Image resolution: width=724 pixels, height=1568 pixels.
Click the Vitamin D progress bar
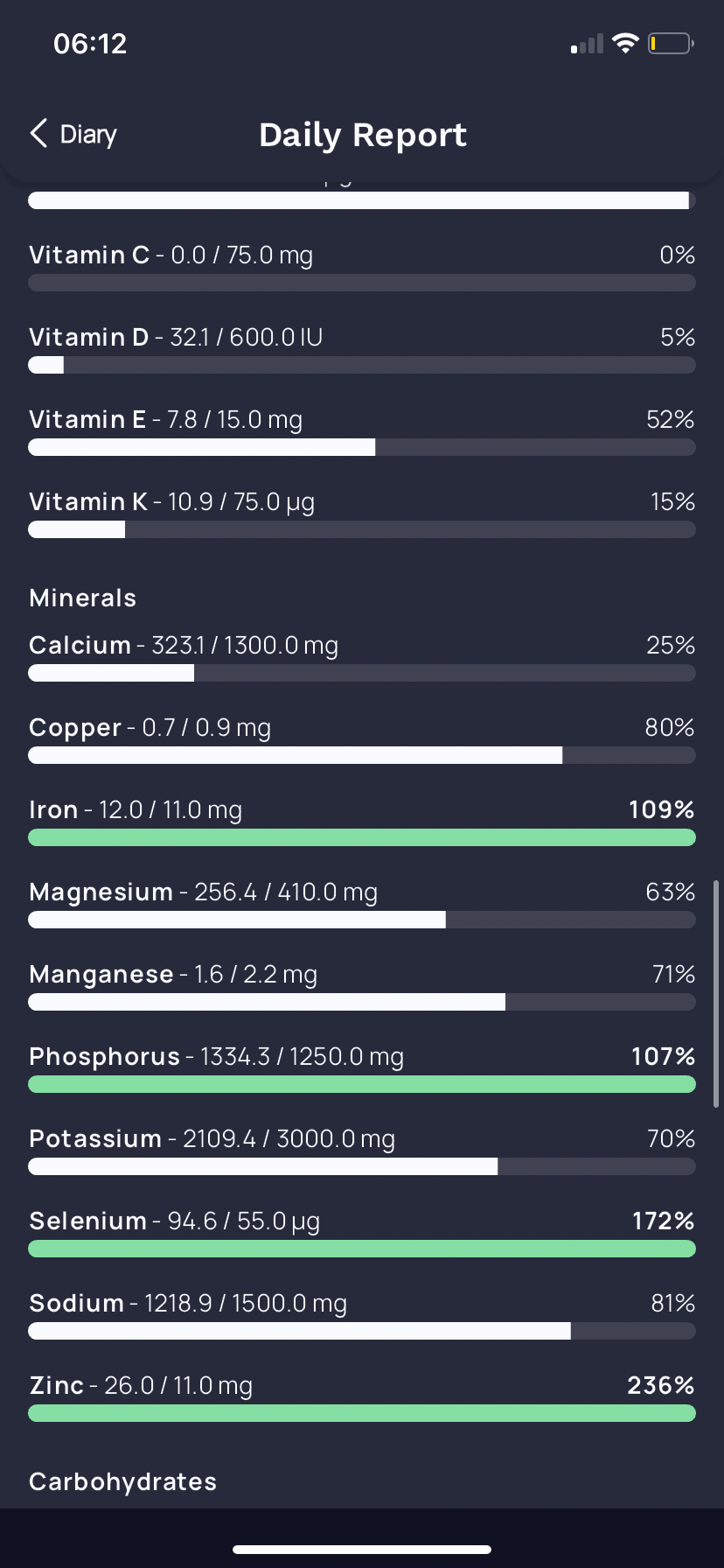pyautogui.click(x=362, y=365)
